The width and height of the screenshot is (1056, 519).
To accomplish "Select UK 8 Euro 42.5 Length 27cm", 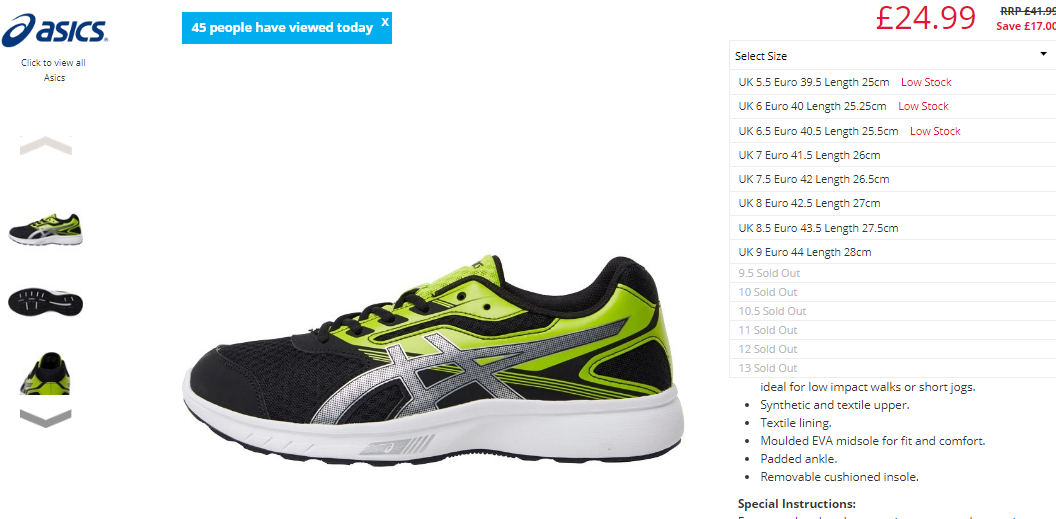I will tap(892, 203).
